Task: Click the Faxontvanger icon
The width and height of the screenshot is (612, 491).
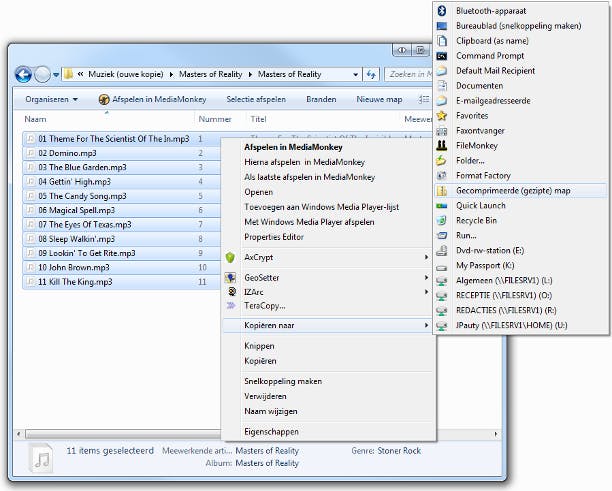Action: (x=441, y=131)
